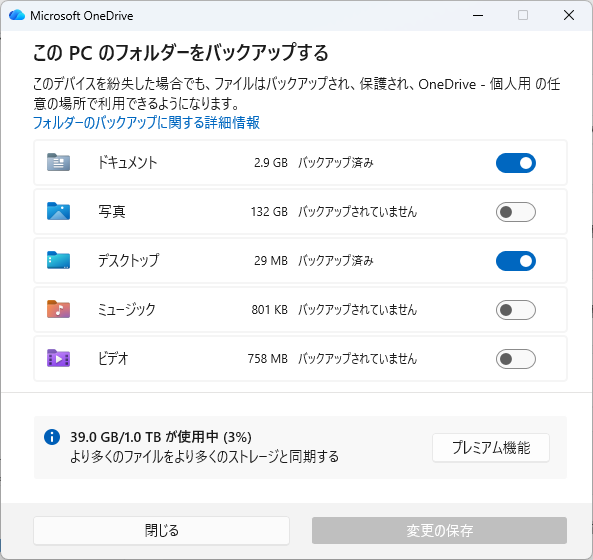Close the Microsoft OneDrive window

(569, 16)
